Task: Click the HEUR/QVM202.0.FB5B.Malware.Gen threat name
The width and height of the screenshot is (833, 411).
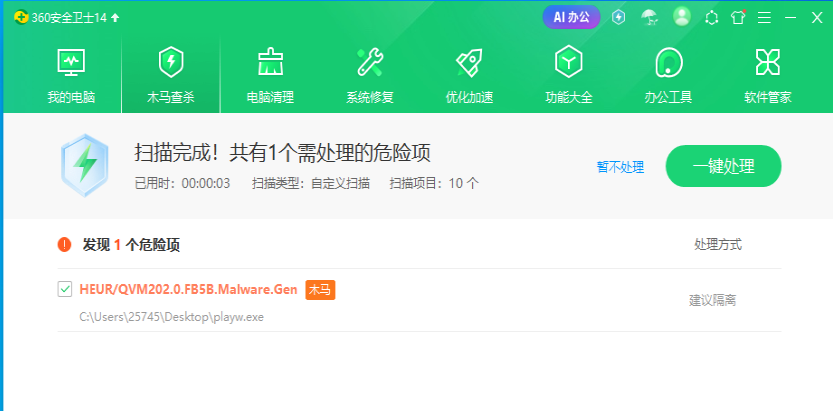Action: click(188, 289)
